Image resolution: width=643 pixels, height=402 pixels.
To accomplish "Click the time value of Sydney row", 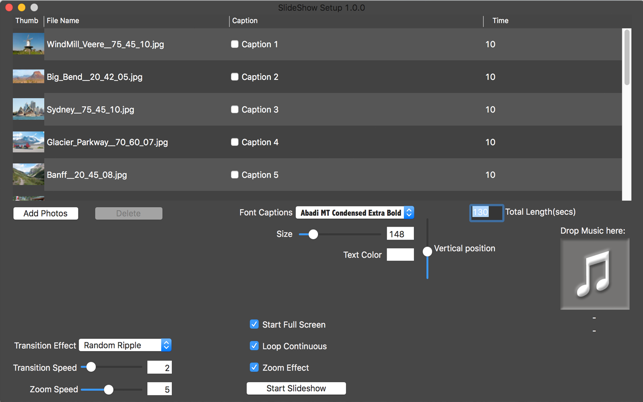I will (490, 109).
